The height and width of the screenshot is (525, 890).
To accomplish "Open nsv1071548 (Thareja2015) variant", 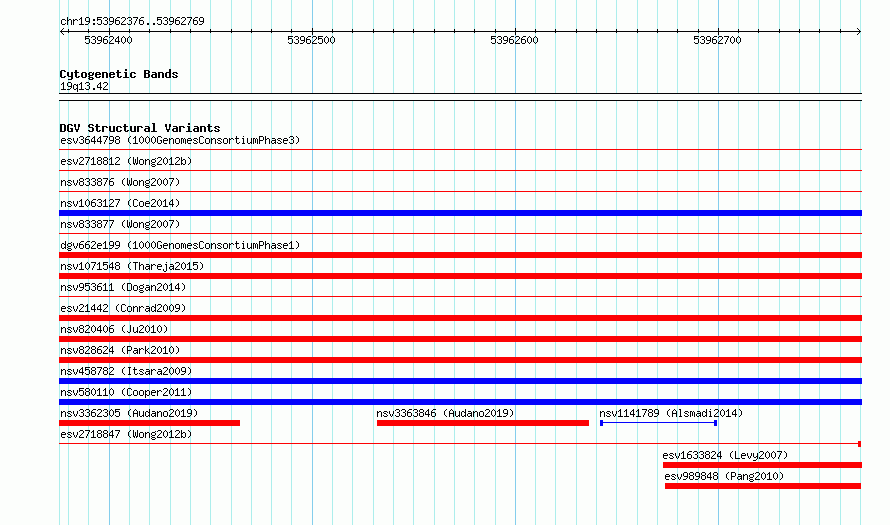I will coord(132,266).
